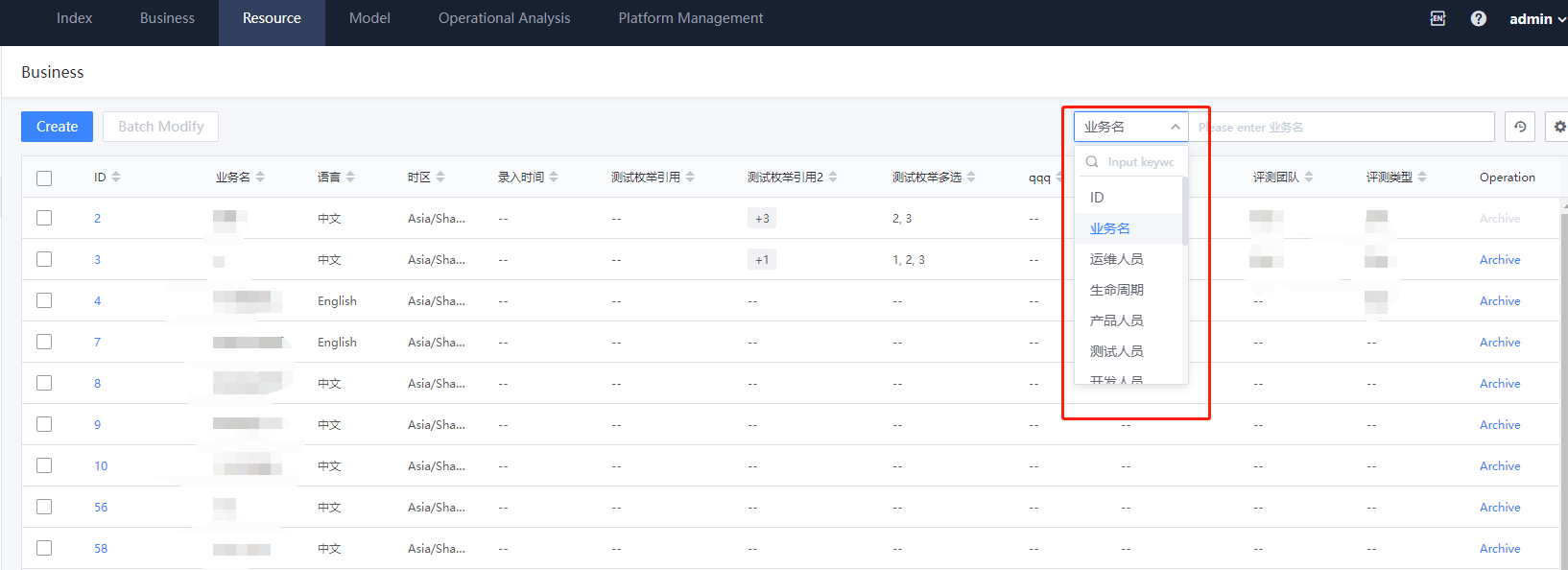This screenshot has height=570, width=1568.
Task: Click the blue Create button
Action: click(x=57, y=127)
